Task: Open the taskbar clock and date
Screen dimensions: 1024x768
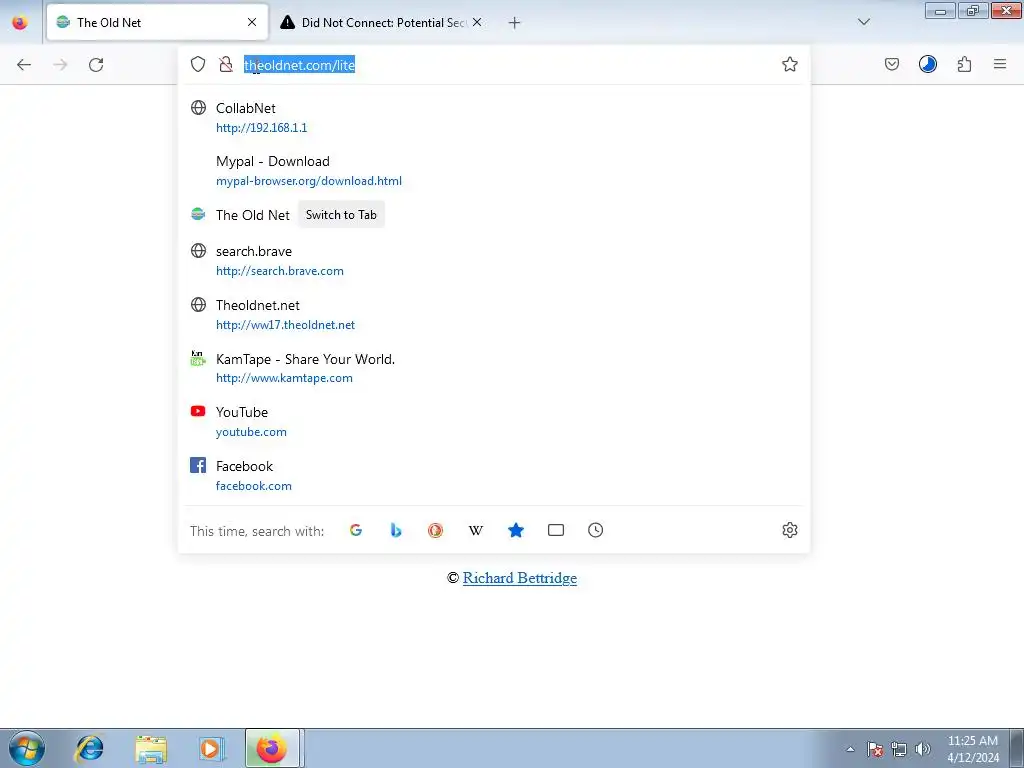Action: pyautogui.click(x=973, y=749)
